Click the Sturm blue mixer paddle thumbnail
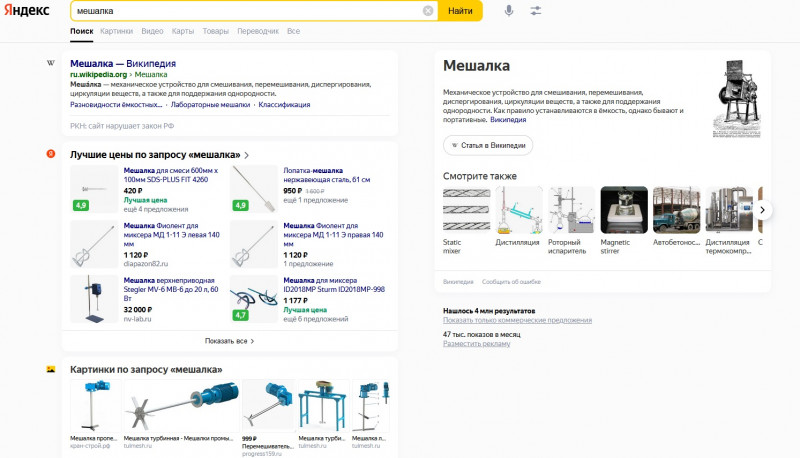The height and width of the screenshot is (458, 800). coord(254,299)
